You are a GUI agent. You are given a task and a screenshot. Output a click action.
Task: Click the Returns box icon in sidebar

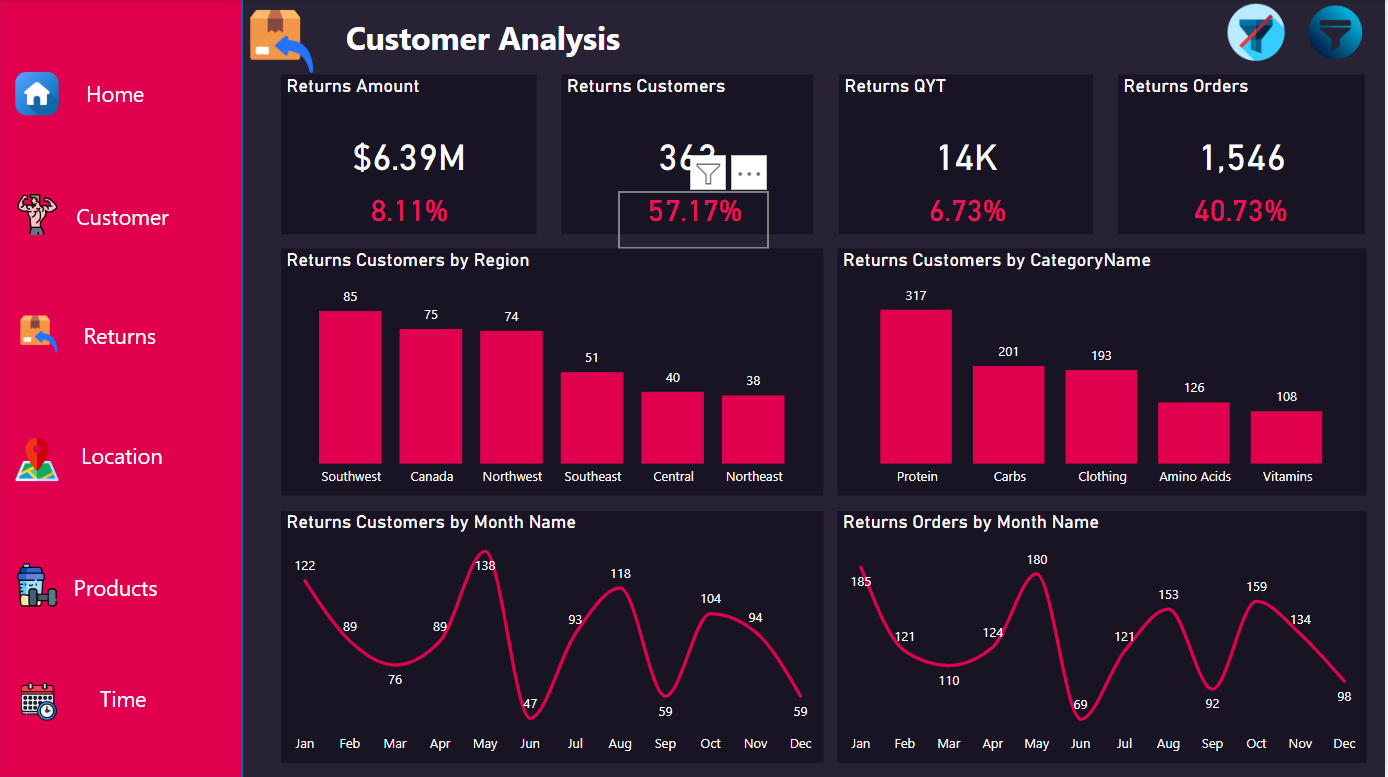[38, 334]
